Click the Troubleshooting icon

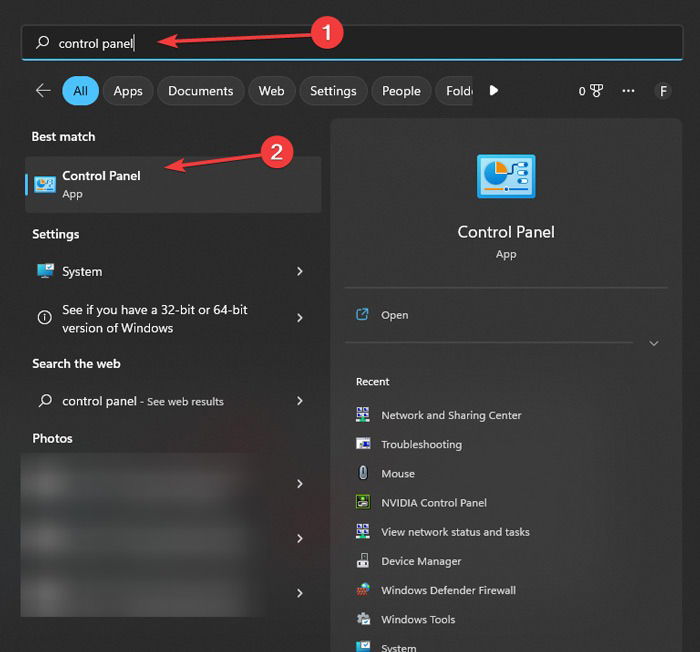pyautogui.click(x=363, y=443)
